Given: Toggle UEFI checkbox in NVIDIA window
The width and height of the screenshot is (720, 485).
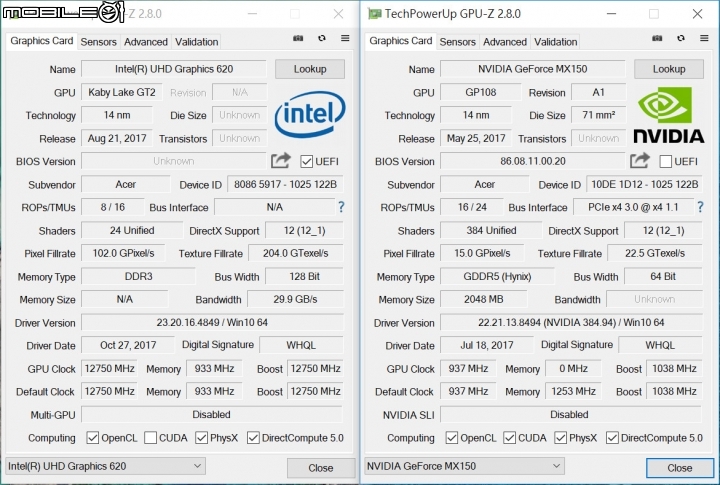Looking at the screenshot, I should tap(665, 162).
